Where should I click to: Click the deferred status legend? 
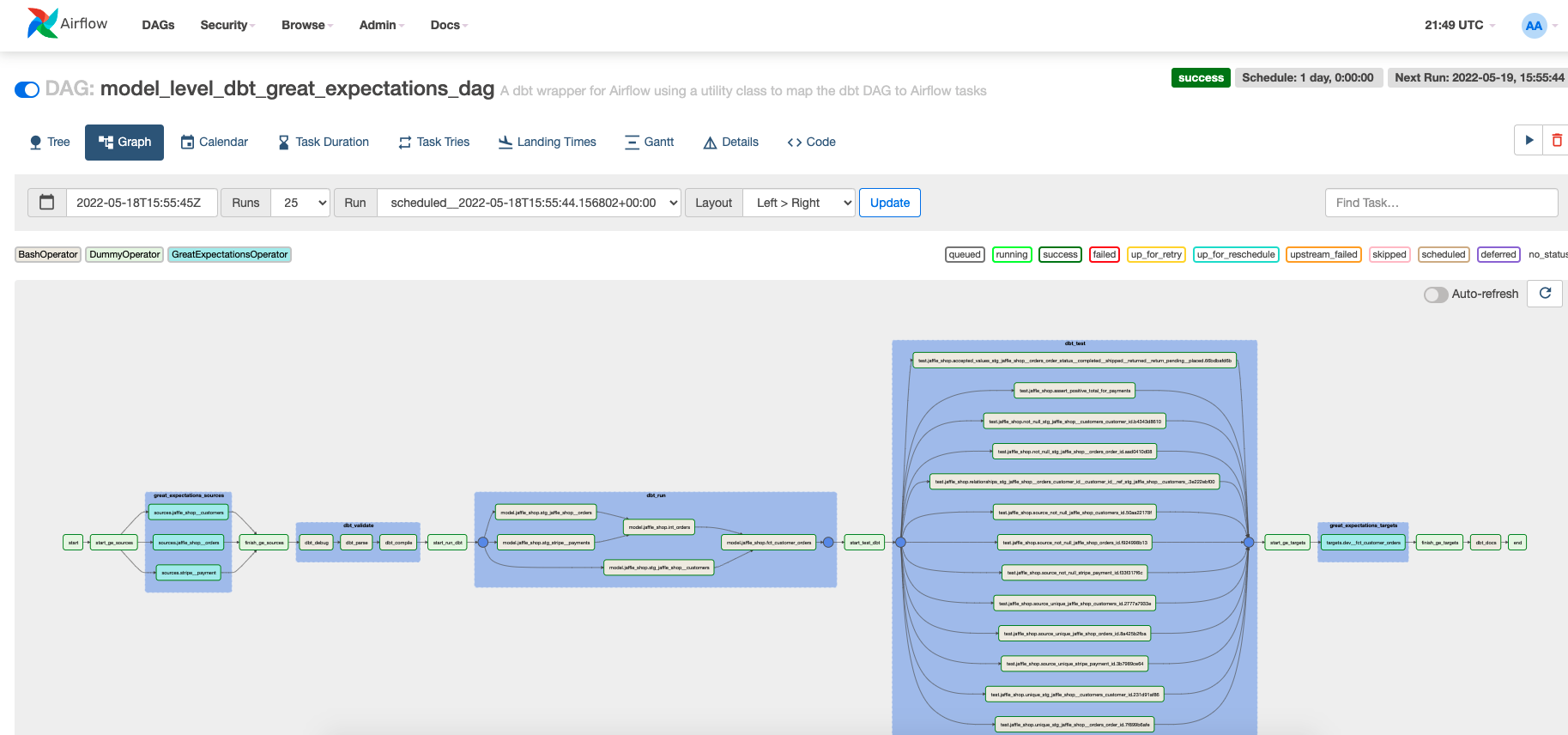click(x=1498, y=254)
